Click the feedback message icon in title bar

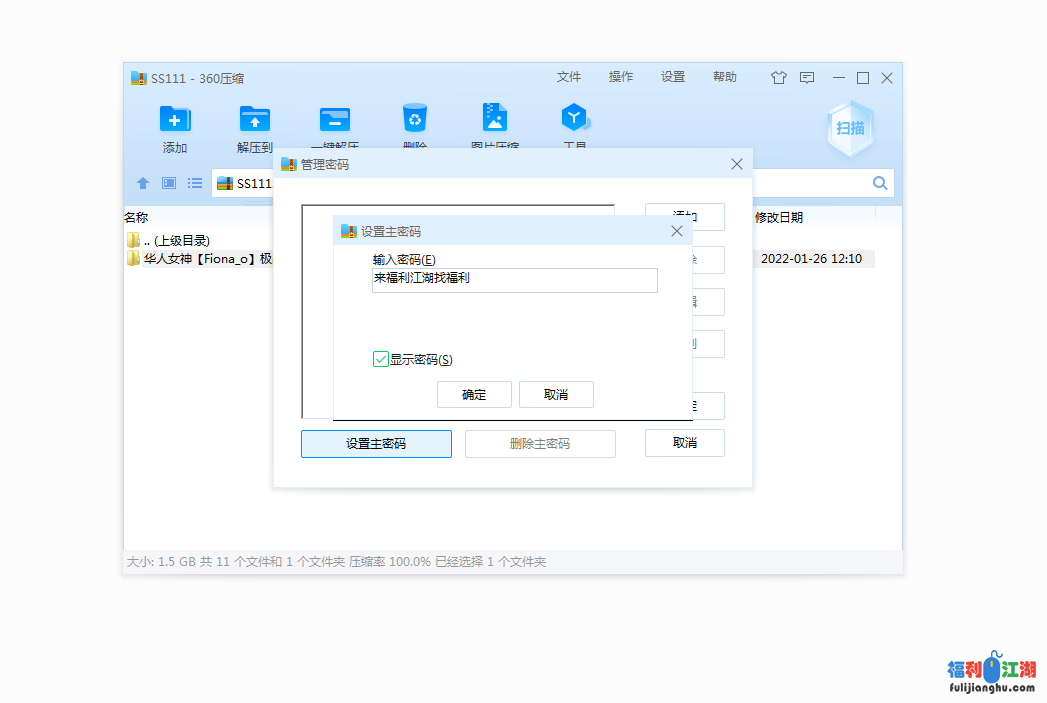(807, 78)
